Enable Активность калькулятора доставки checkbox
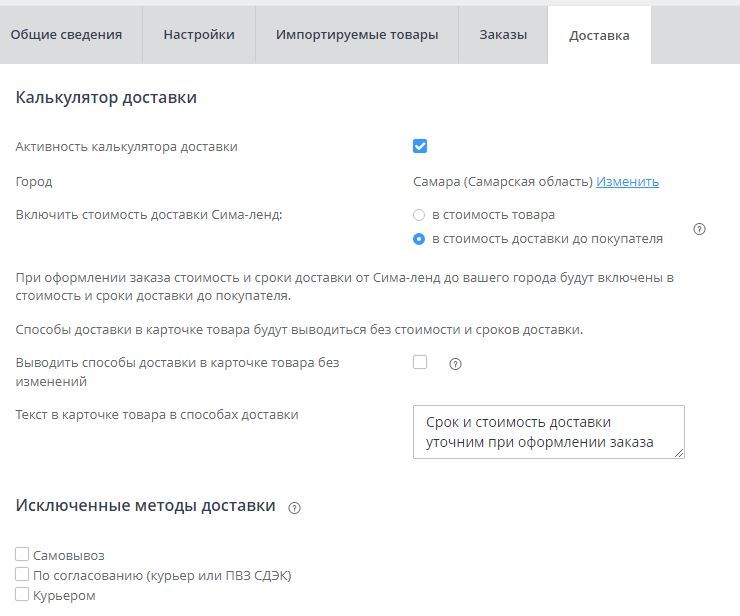The image size is (740, 616). click(420, 146)
